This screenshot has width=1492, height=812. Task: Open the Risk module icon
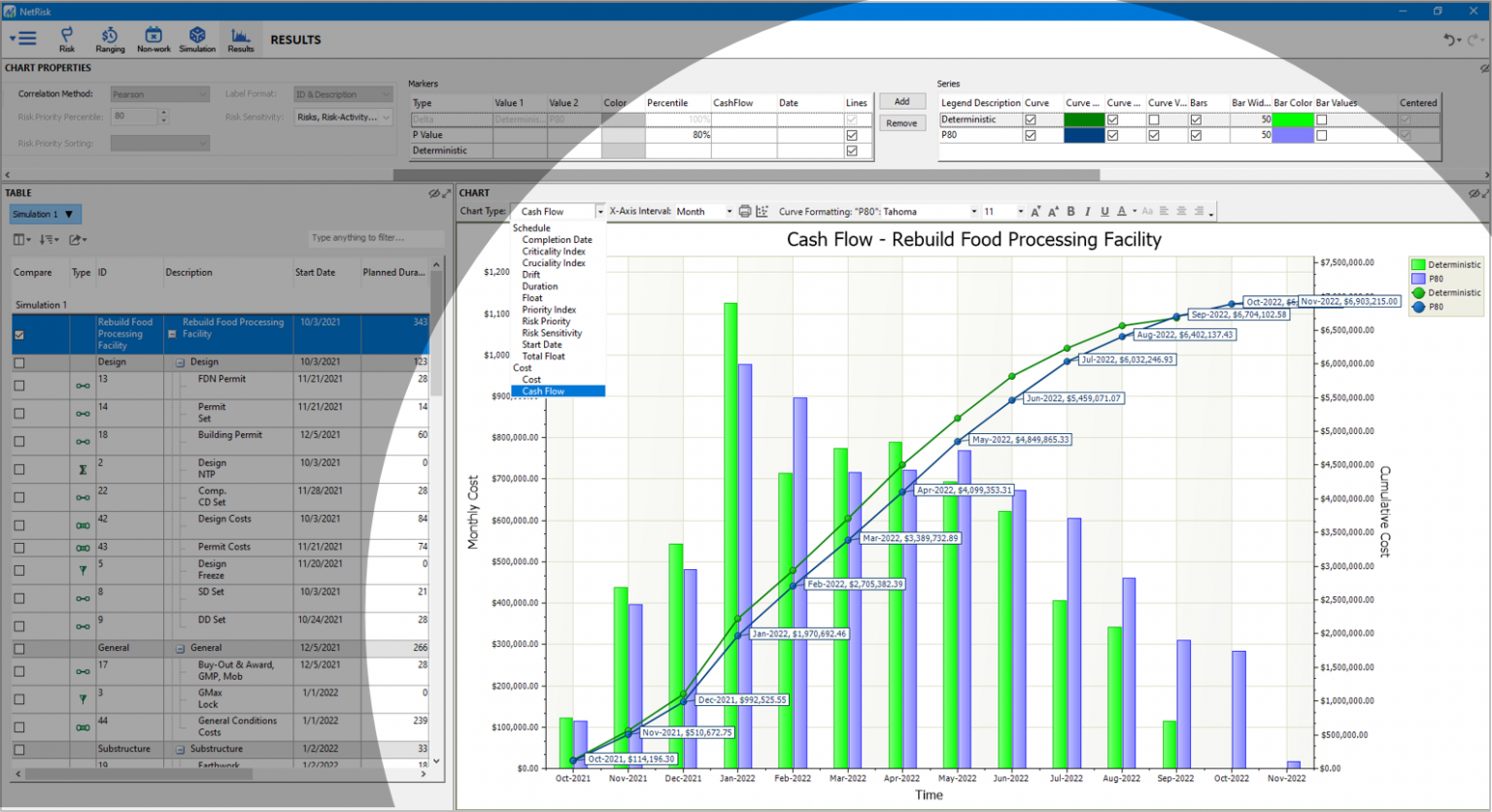point(66,39)
